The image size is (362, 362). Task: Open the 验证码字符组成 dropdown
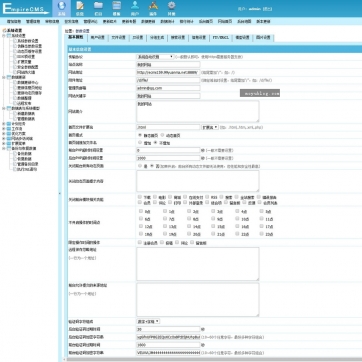[x=148, y=321]
